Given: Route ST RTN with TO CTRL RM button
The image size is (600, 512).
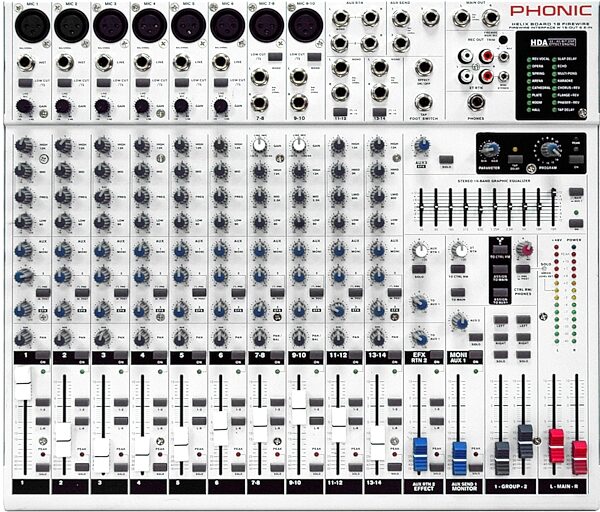Looking at the screenshot, I should (x=458, y=269).
